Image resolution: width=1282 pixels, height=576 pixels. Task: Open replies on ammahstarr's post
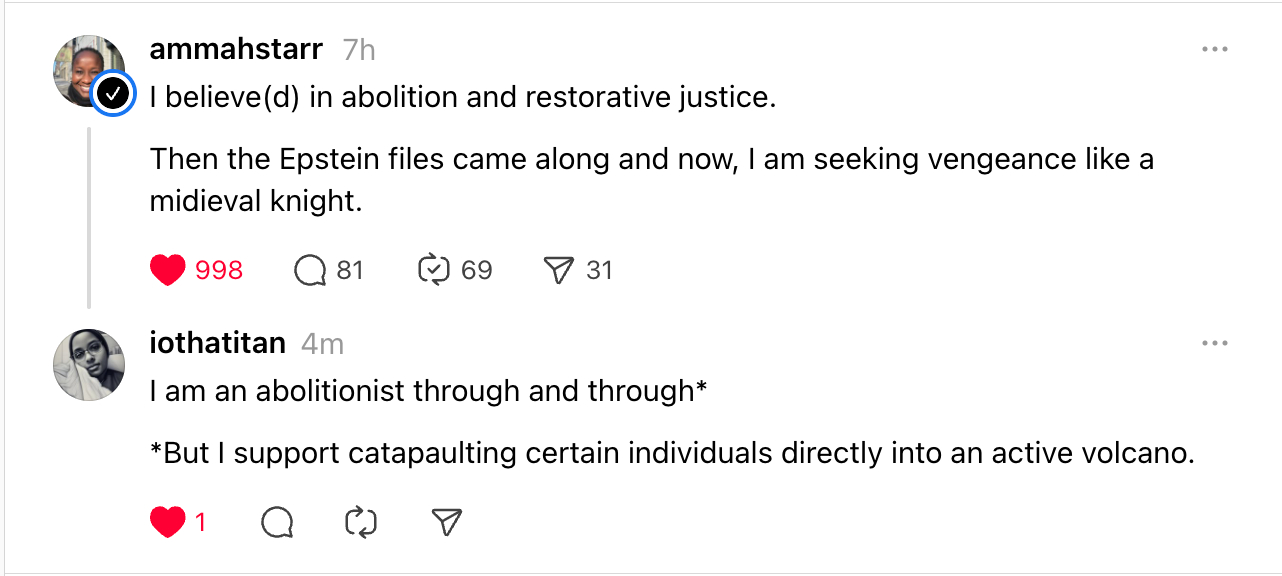(x=311, y=270)
